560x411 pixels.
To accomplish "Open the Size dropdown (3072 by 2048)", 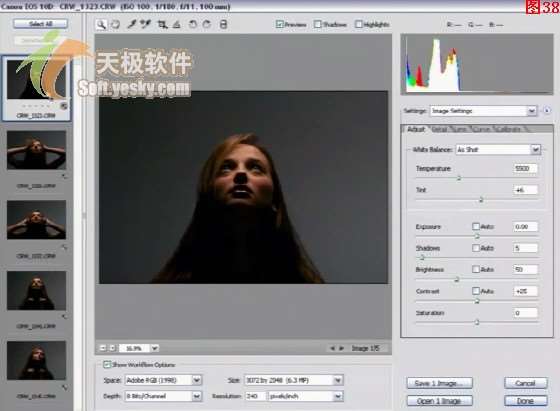I will [294, 380].
